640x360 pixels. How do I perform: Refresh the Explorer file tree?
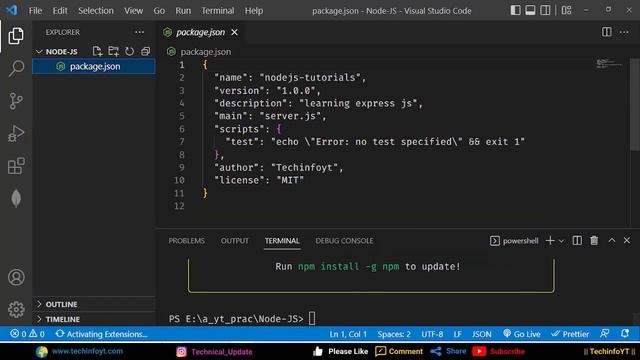click(x=129, y=51)
